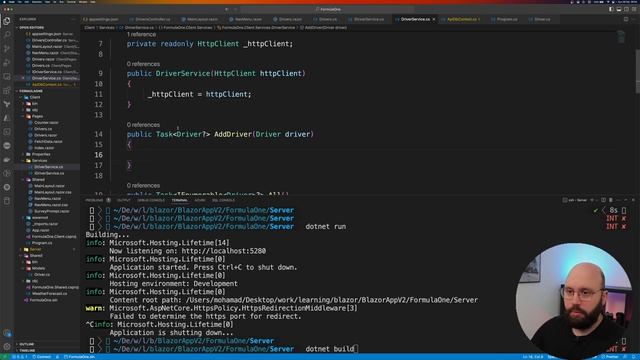
Task: Toggle panel visibility layout button
Action: point(619,9)
